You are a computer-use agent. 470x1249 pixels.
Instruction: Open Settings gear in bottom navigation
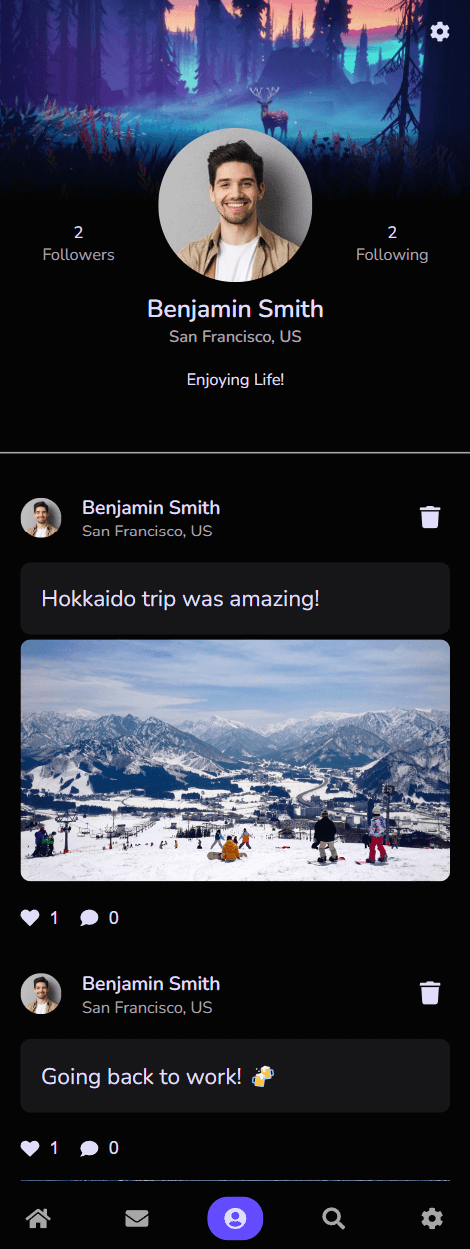click(x=432, y=1218)
